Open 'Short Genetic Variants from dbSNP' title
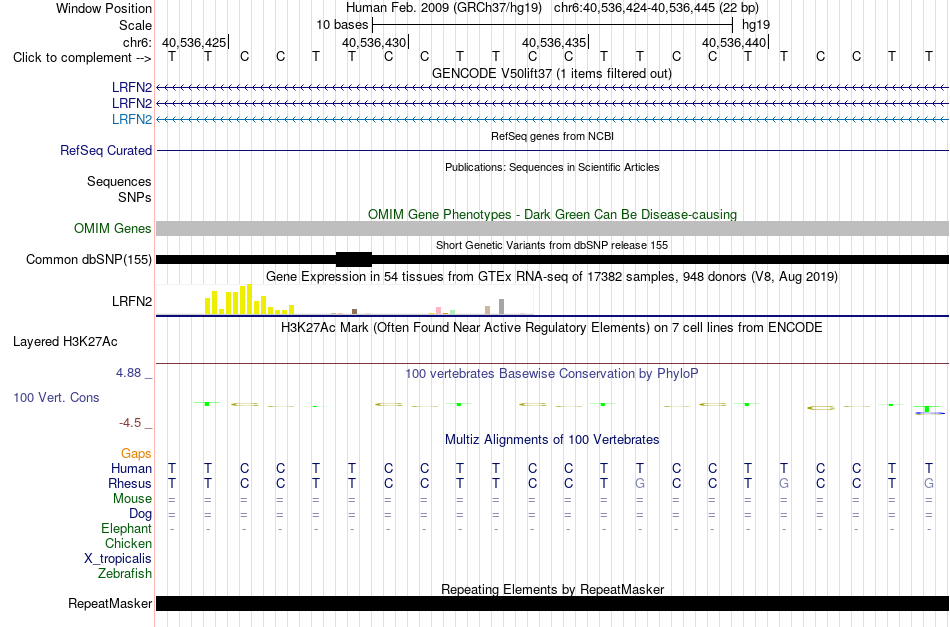Viewport: 950px width, 627px height. coord(552,245)
